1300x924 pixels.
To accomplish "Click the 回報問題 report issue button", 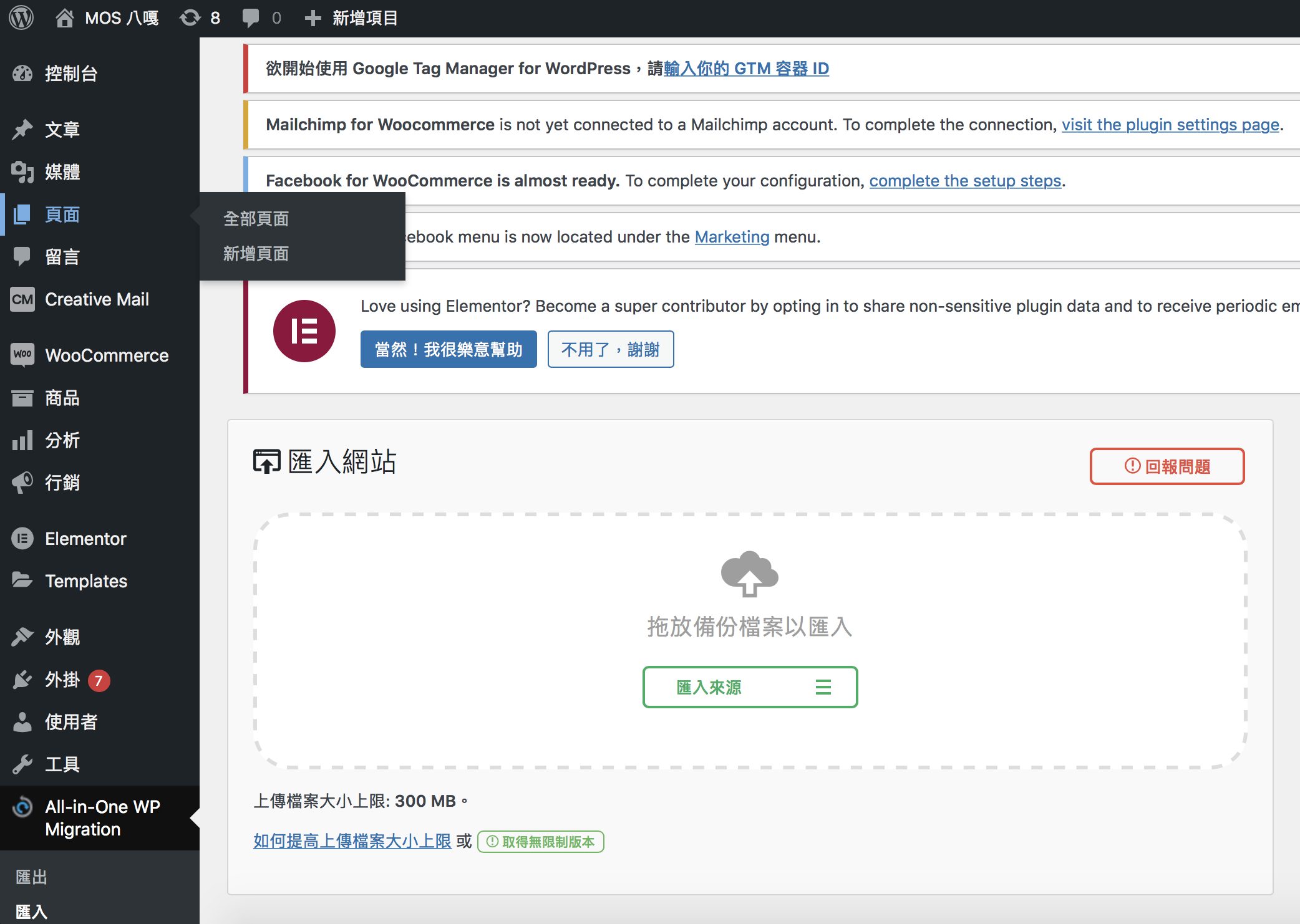I will pyautogui.click(x=1167, y=466).
